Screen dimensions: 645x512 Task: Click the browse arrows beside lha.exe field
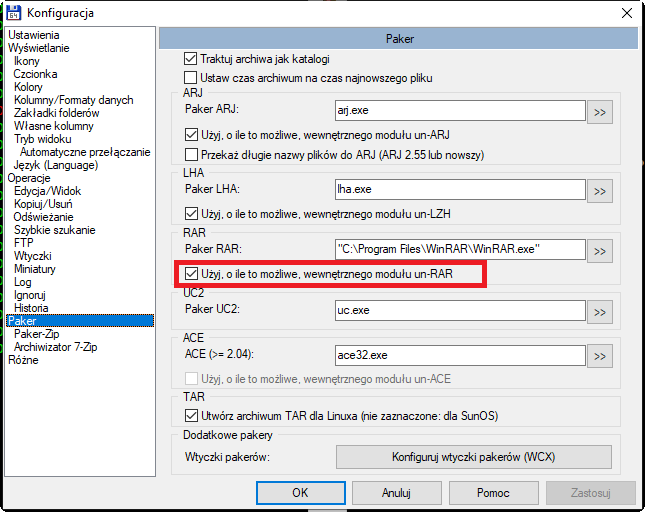tap(599, 191)
